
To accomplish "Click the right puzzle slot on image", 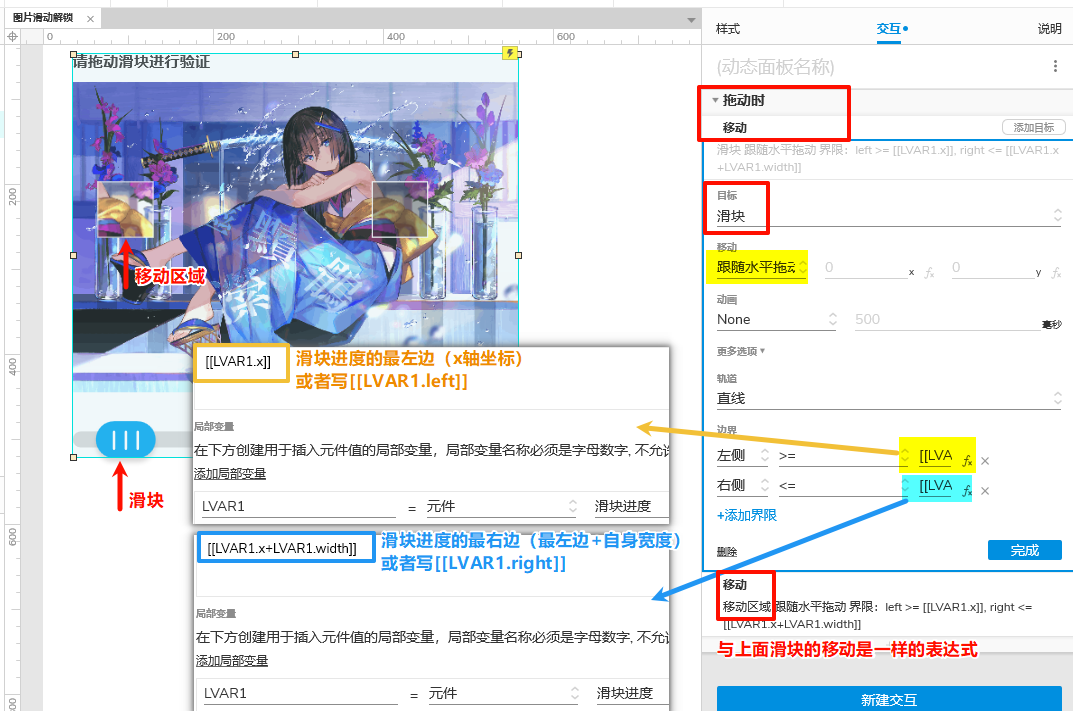I will (x=400, y=209).
